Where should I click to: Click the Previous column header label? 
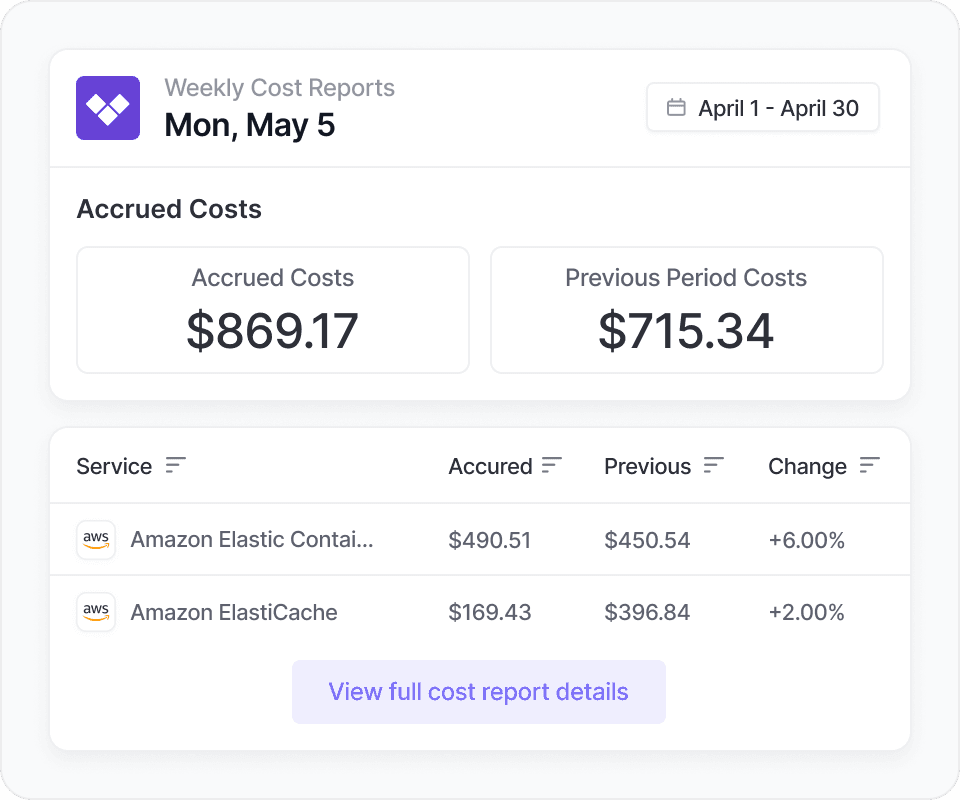click(647, 466)
